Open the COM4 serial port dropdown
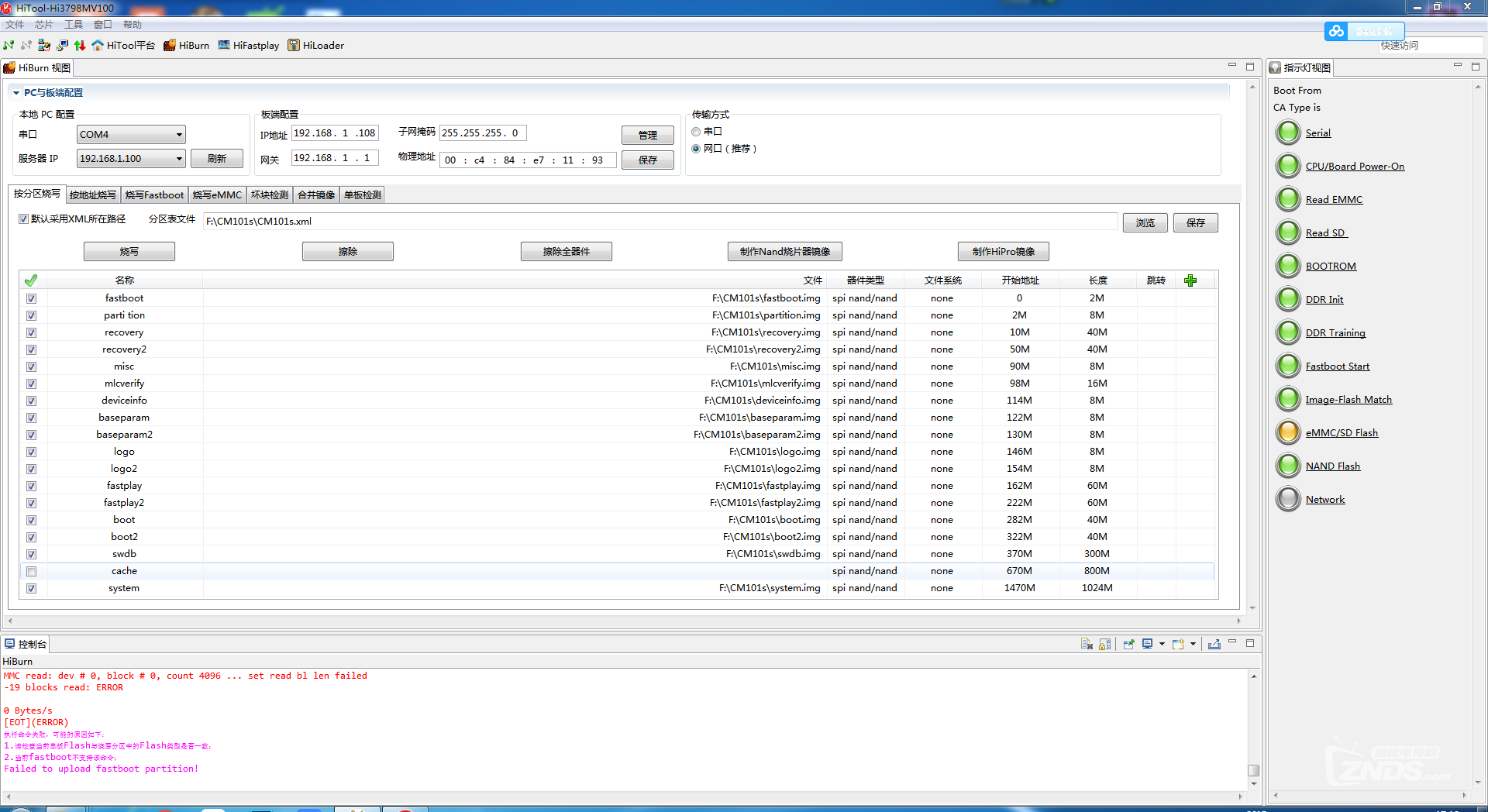This screenshot has height=812, width=1488. 131,134
